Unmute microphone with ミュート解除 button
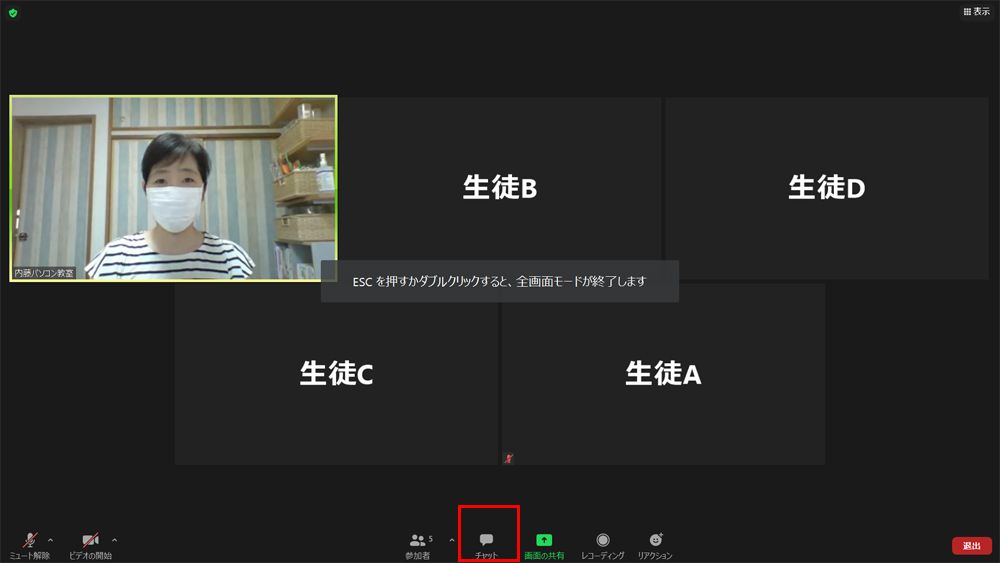The image size is (1000, 563). [x=29, y=546]
